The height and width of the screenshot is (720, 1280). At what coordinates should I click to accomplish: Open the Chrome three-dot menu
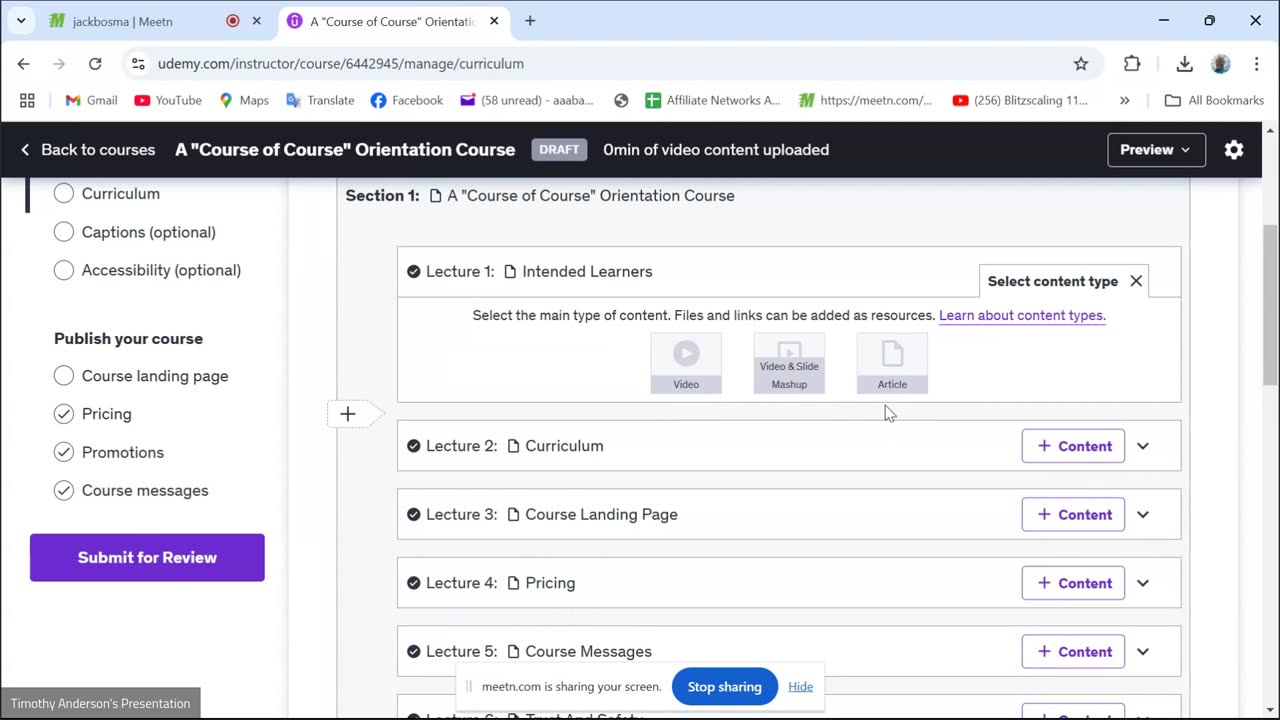(1256, 63)
